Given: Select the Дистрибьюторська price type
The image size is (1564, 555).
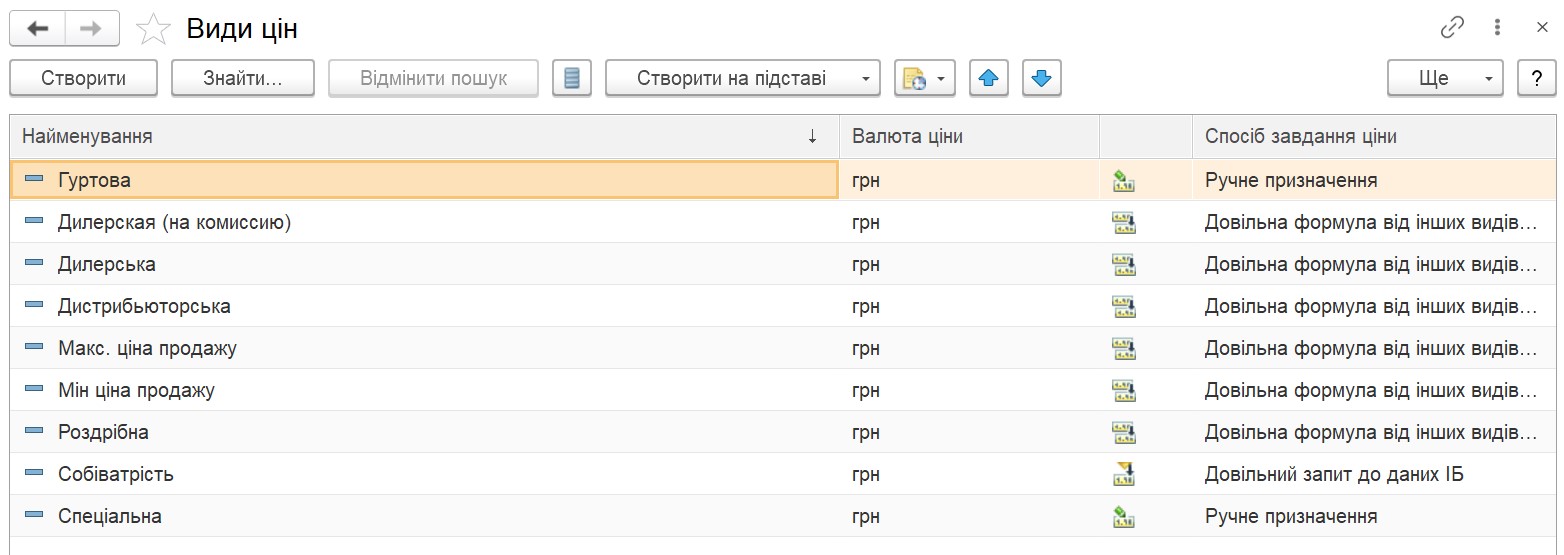Looking at the screenshot, I should tap(783, 306).
